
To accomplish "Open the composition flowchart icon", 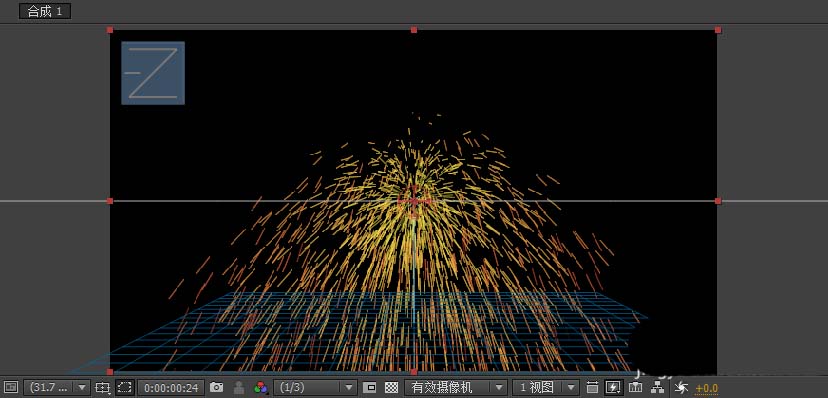I will (x=657, y=387).
